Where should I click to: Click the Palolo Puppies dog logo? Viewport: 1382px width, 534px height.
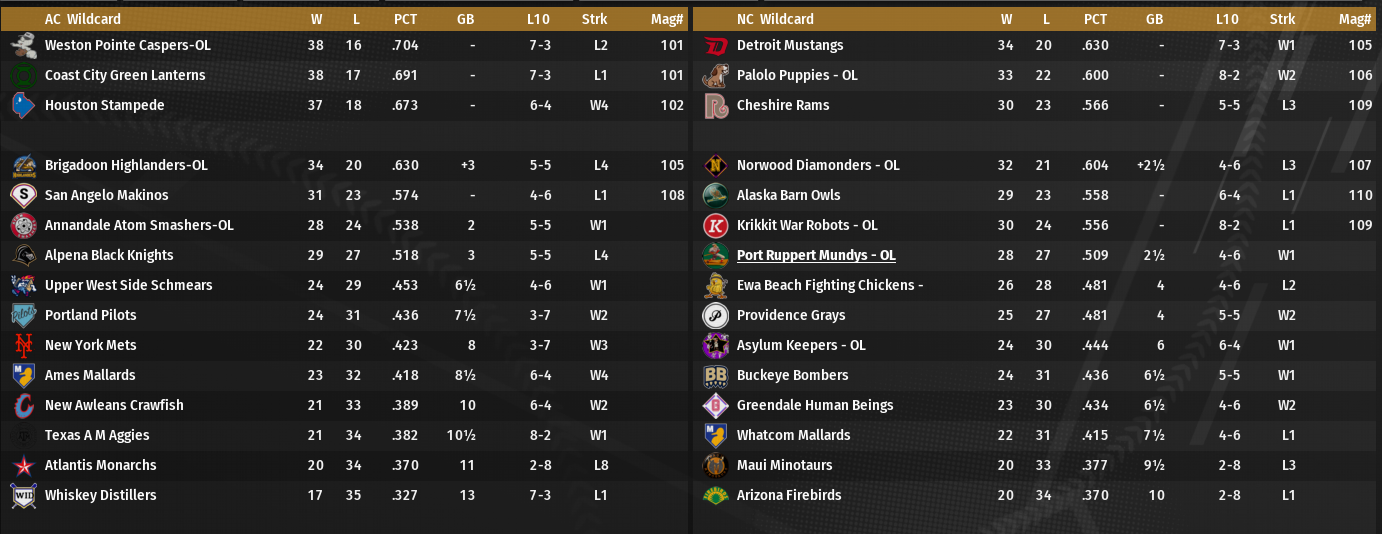pyautogui.click(x=715, y=75)
